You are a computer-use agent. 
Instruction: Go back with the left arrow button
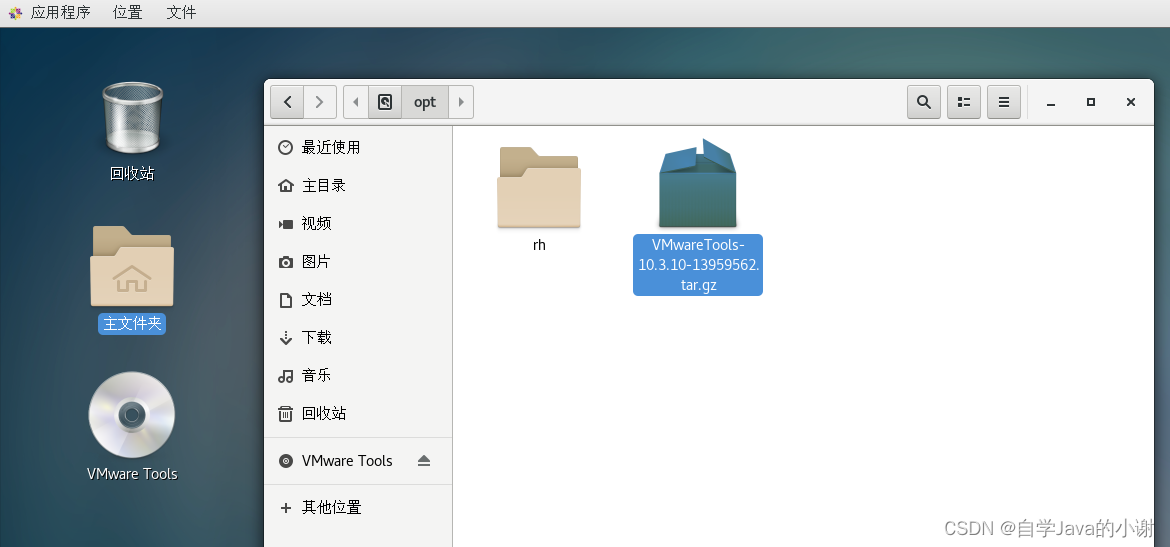287,101
